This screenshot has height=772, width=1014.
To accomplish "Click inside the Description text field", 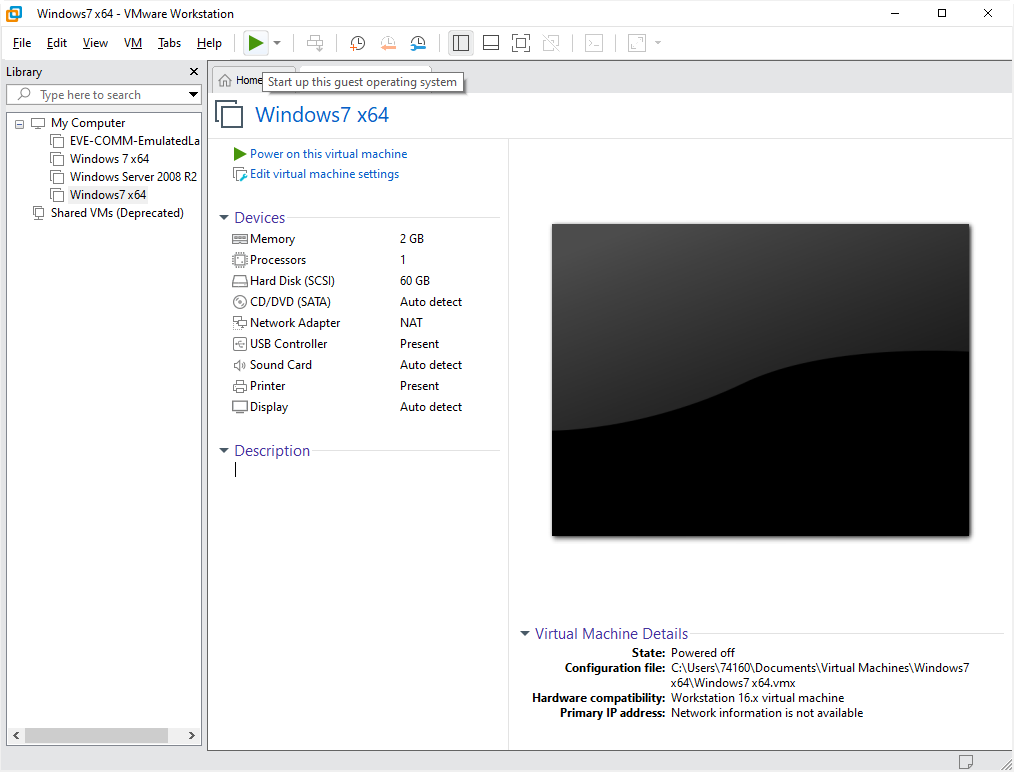I will (367, 470).
